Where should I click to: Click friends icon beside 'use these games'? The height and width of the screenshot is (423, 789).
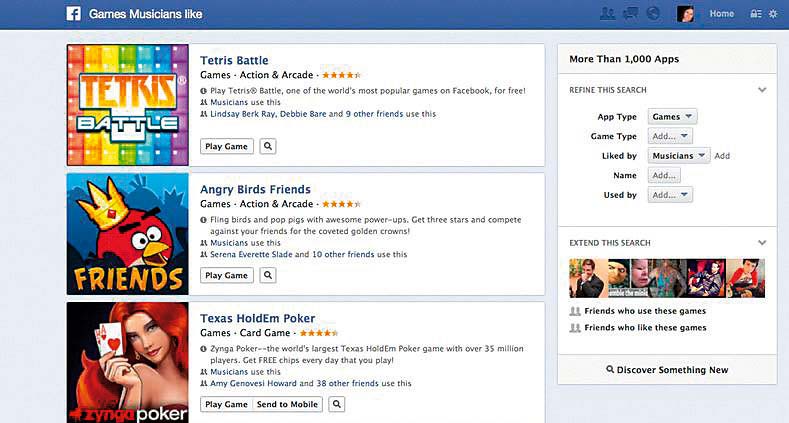(x=575, y=311)
